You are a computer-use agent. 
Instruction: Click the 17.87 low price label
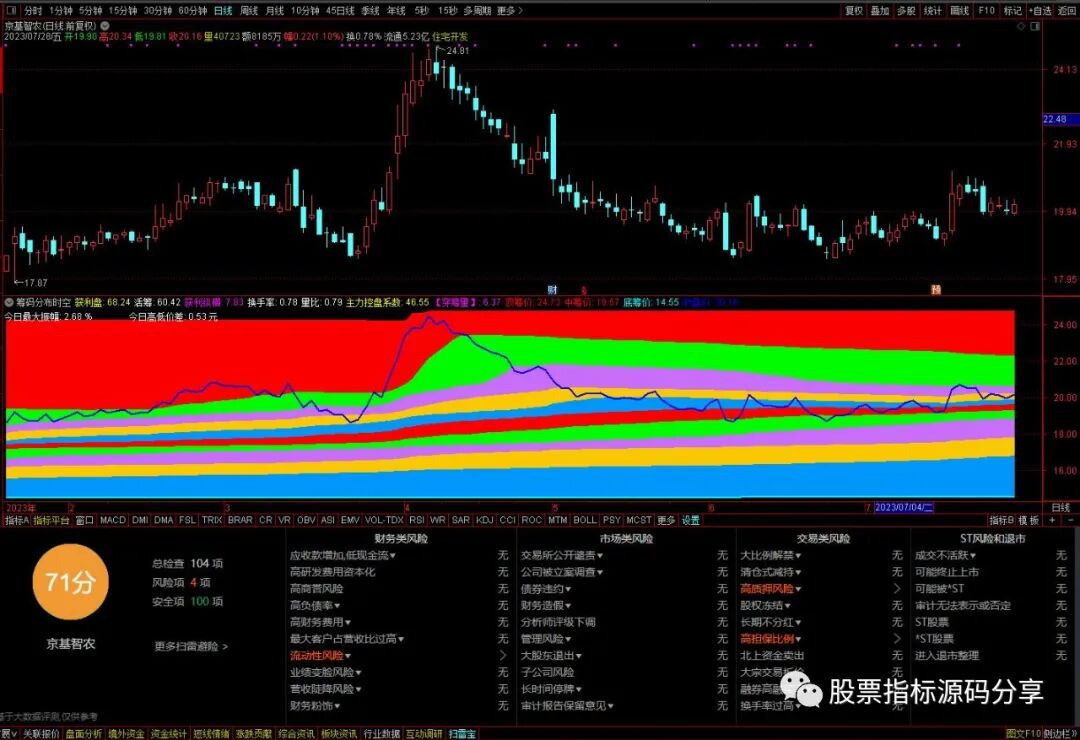(x=35, y=282)
